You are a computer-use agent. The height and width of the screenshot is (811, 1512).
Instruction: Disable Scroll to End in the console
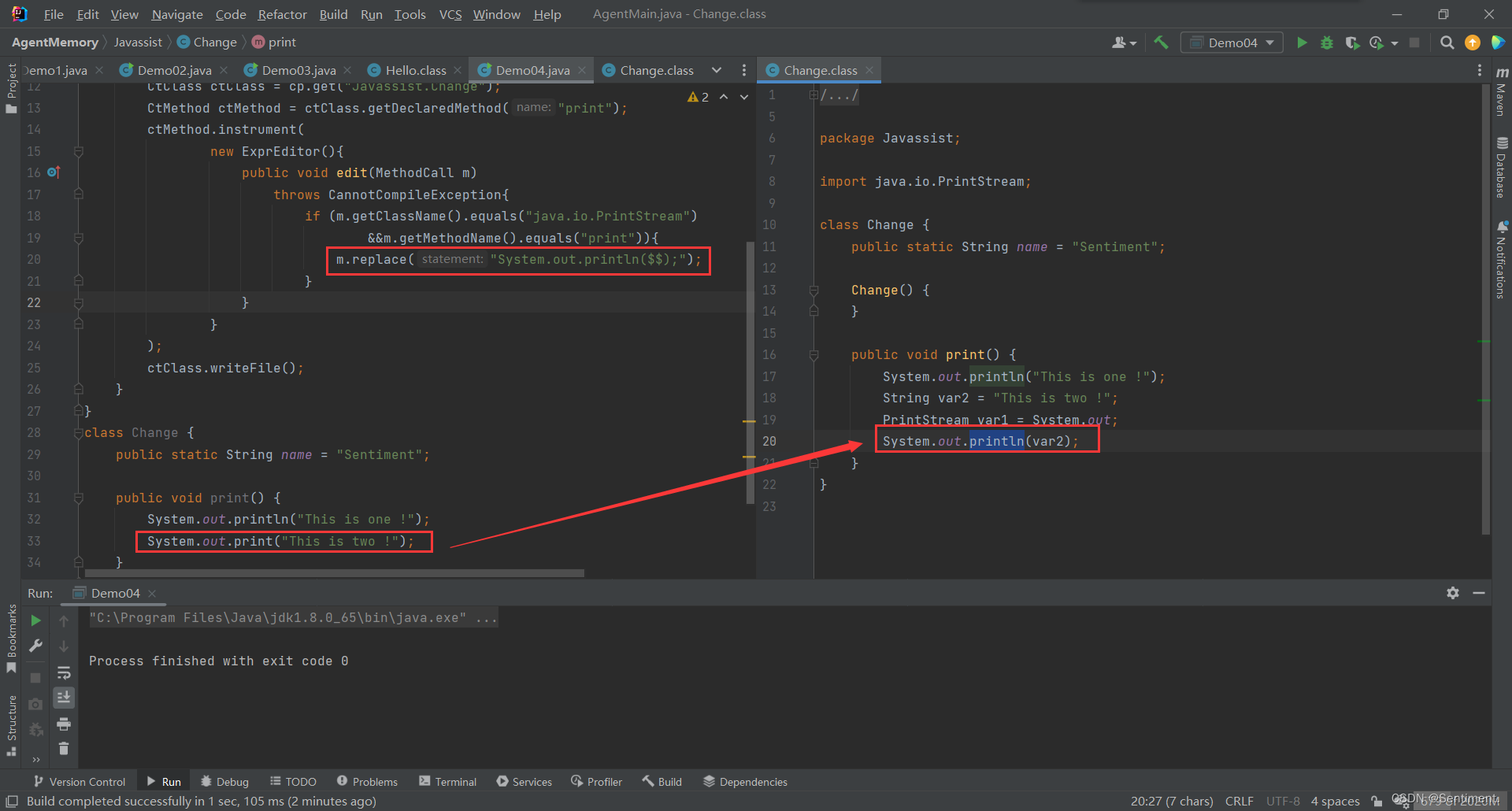tap(64, 697)
